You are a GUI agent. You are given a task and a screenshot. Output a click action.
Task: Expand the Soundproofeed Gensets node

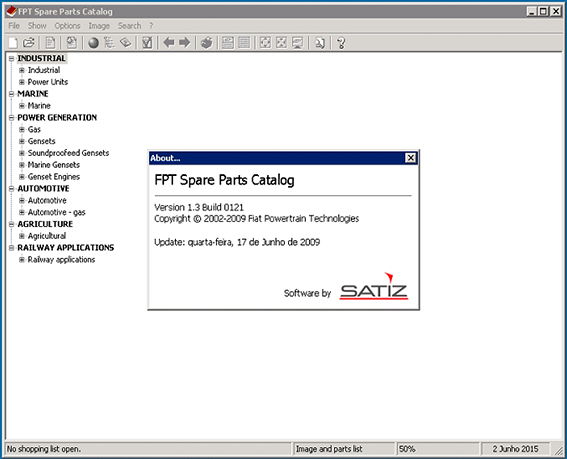[x=22, y=153]
